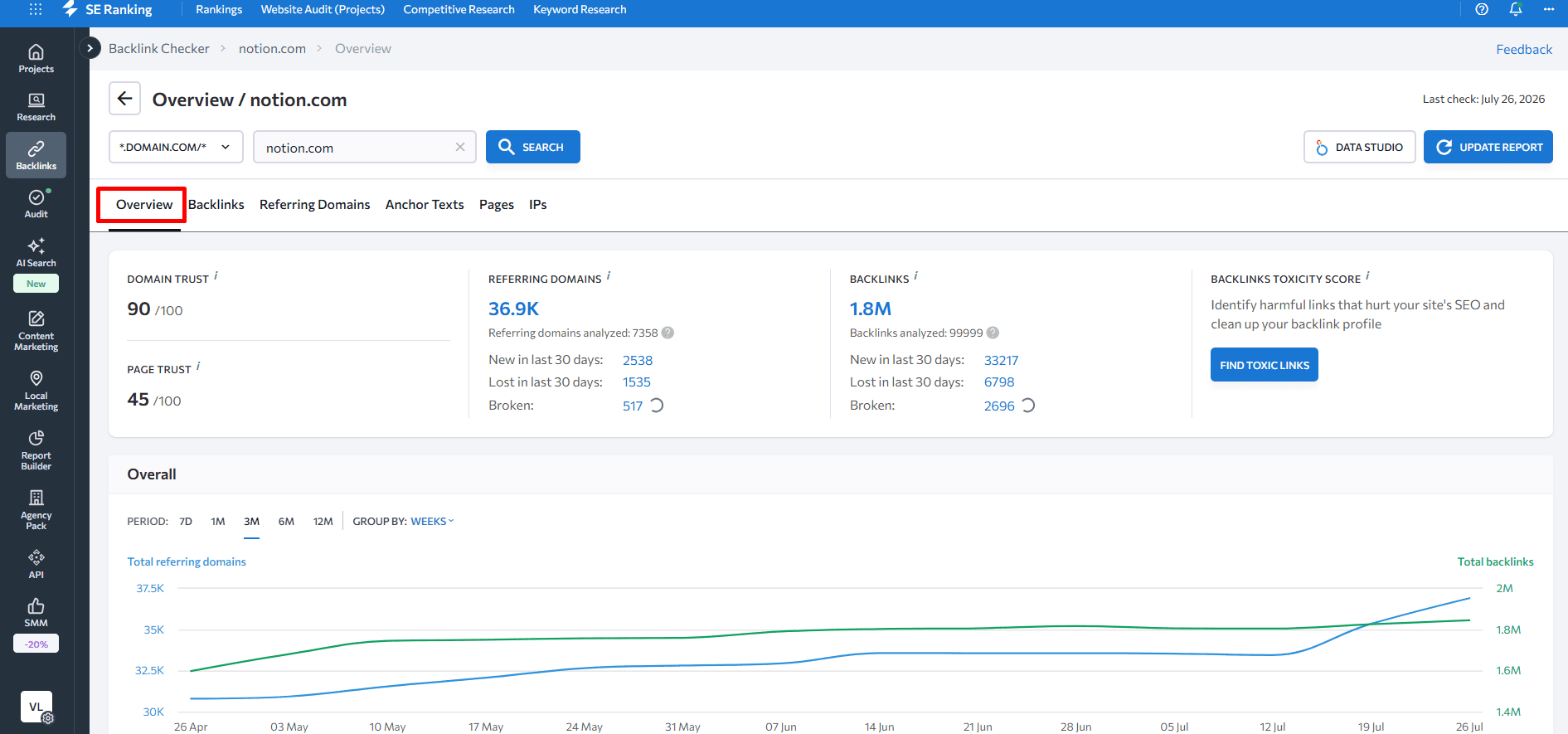Open lost backlinks count 6798
Screen dimensions: 1568x734
click(999, 382)
